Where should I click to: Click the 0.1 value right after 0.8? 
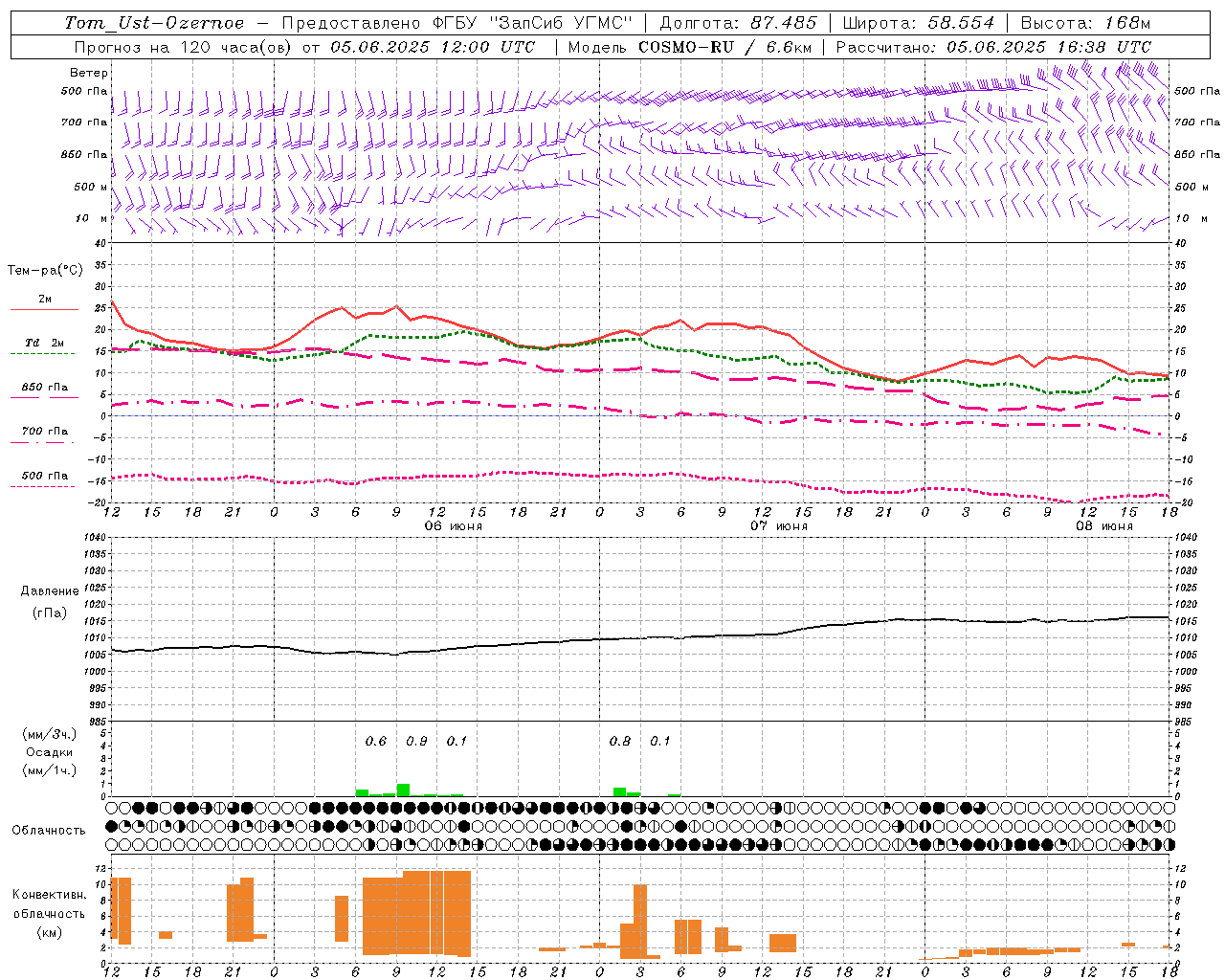pos(660,742)
